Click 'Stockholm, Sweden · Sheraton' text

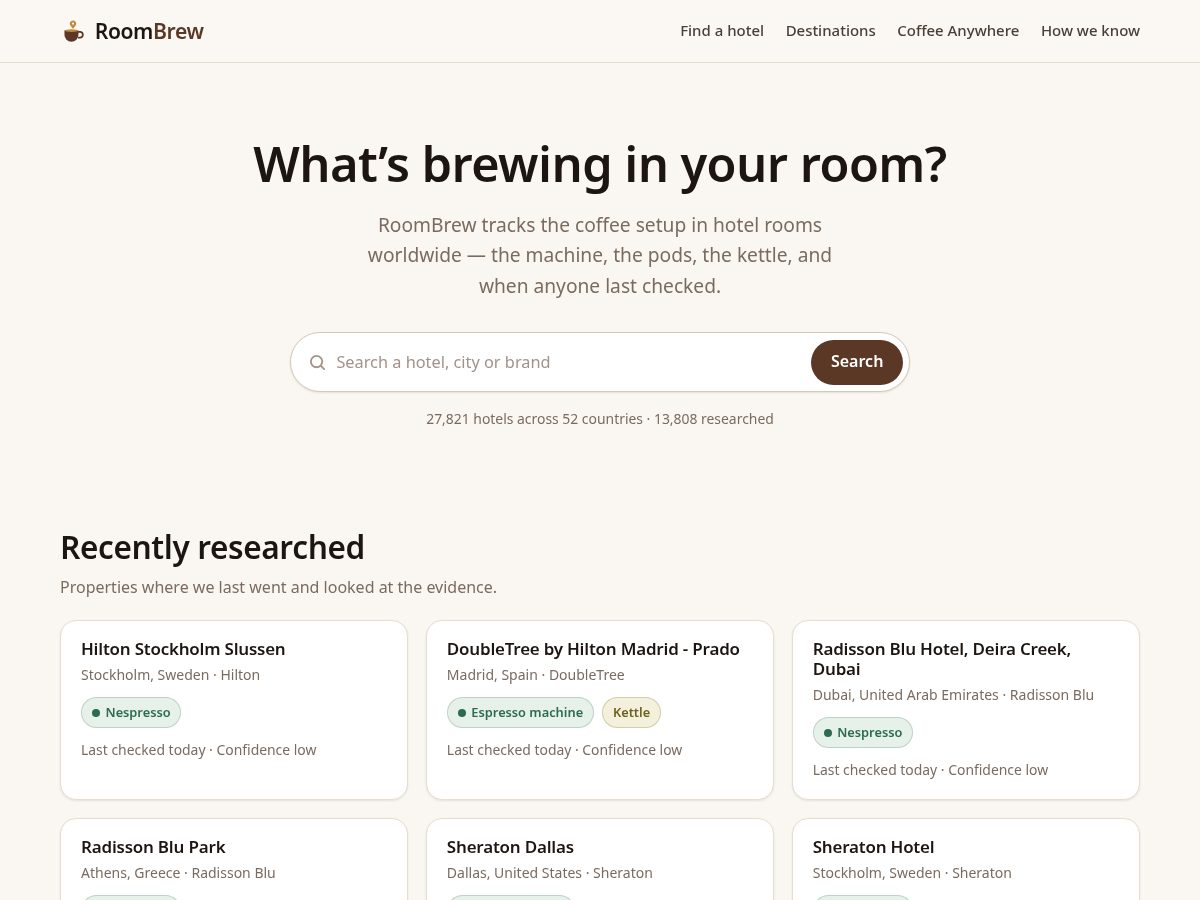912,873
